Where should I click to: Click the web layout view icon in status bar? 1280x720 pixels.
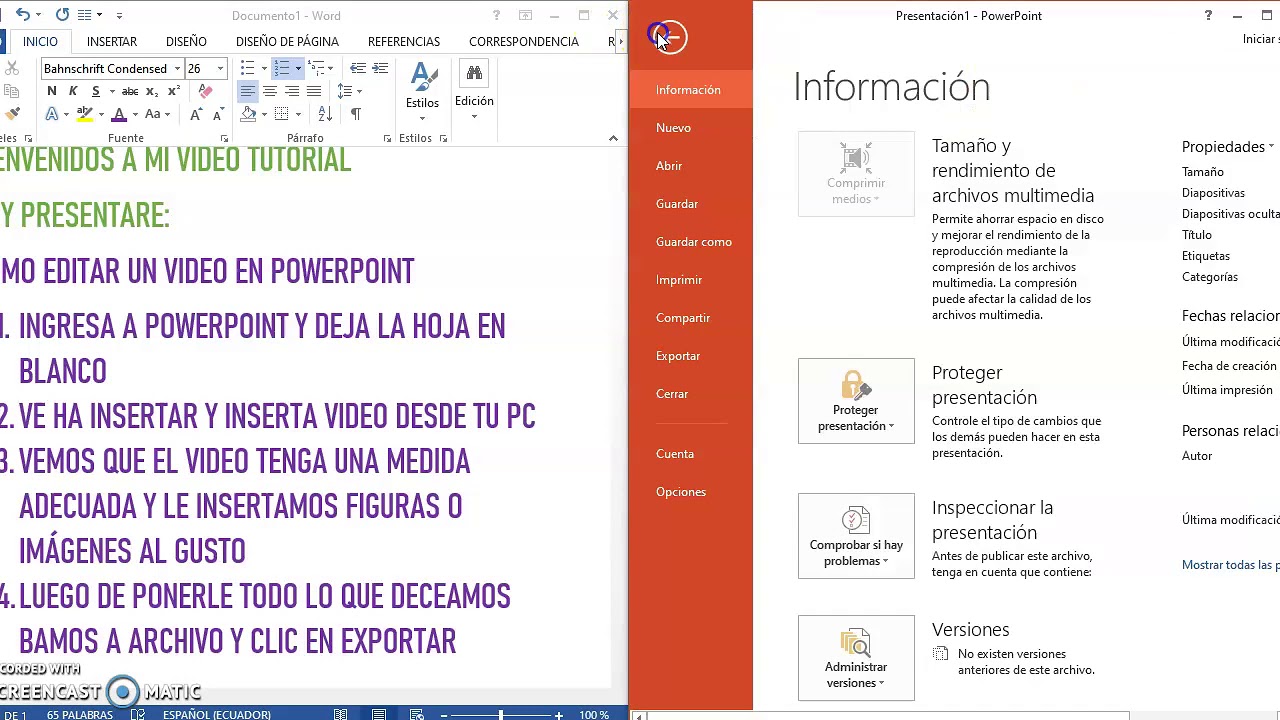(417, 714)
